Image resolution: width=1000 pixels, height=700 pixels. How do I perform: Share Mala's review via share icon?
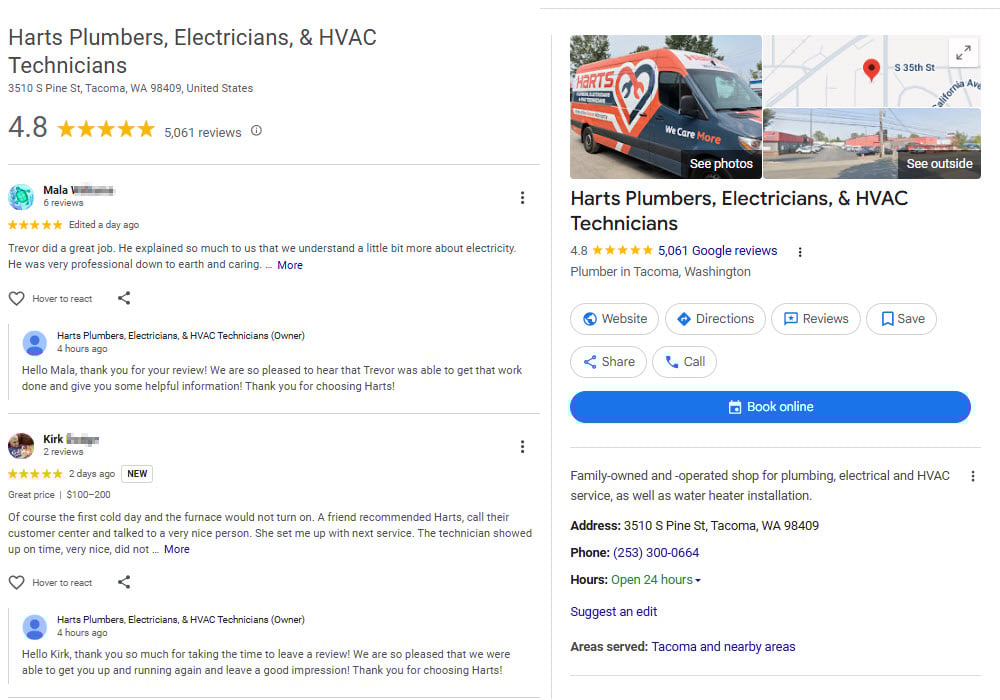[124, 298]
